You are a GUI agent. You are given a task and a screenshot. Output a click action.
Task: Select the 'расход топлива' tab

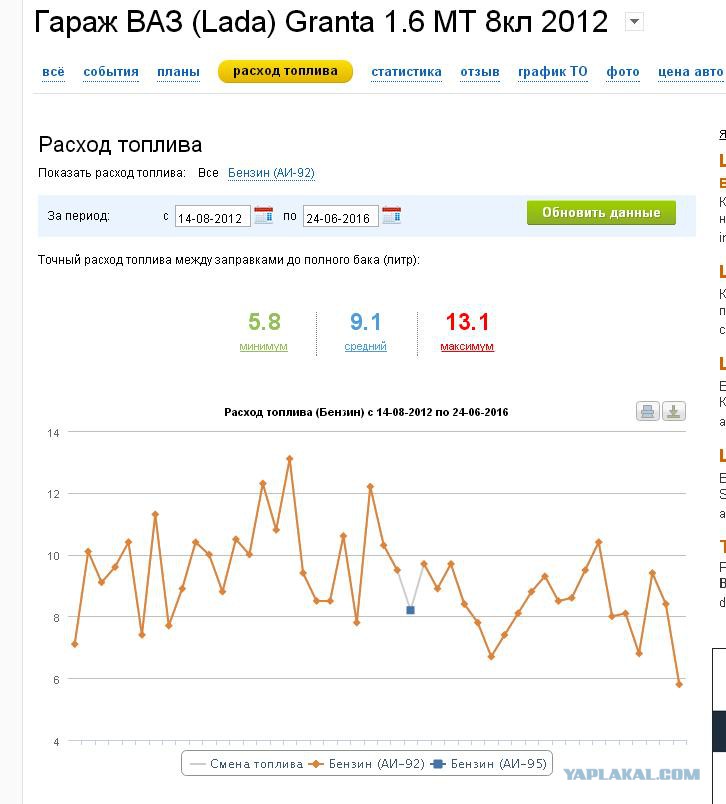(286, 71)
